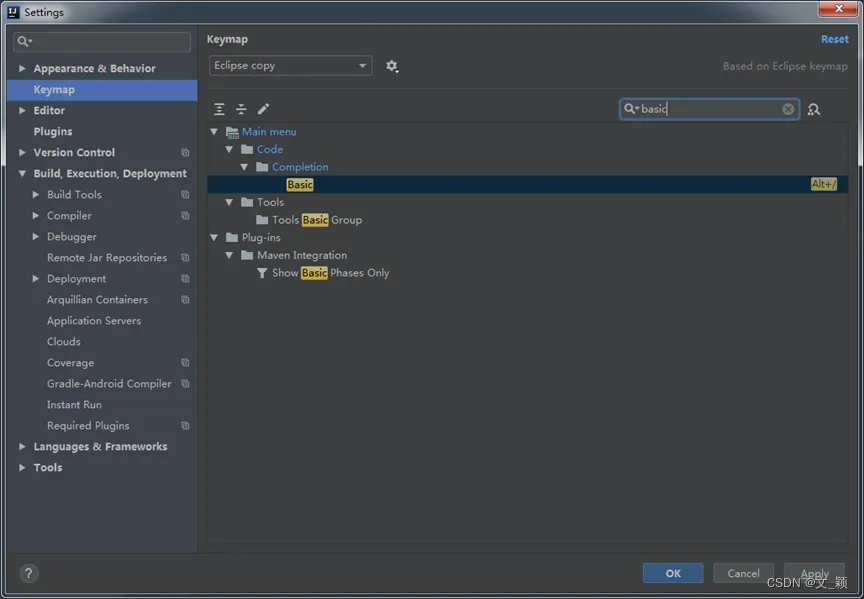Collapse the Main menu tree node
This screenshot has width=864, height=599.
[x=214, y=132]
